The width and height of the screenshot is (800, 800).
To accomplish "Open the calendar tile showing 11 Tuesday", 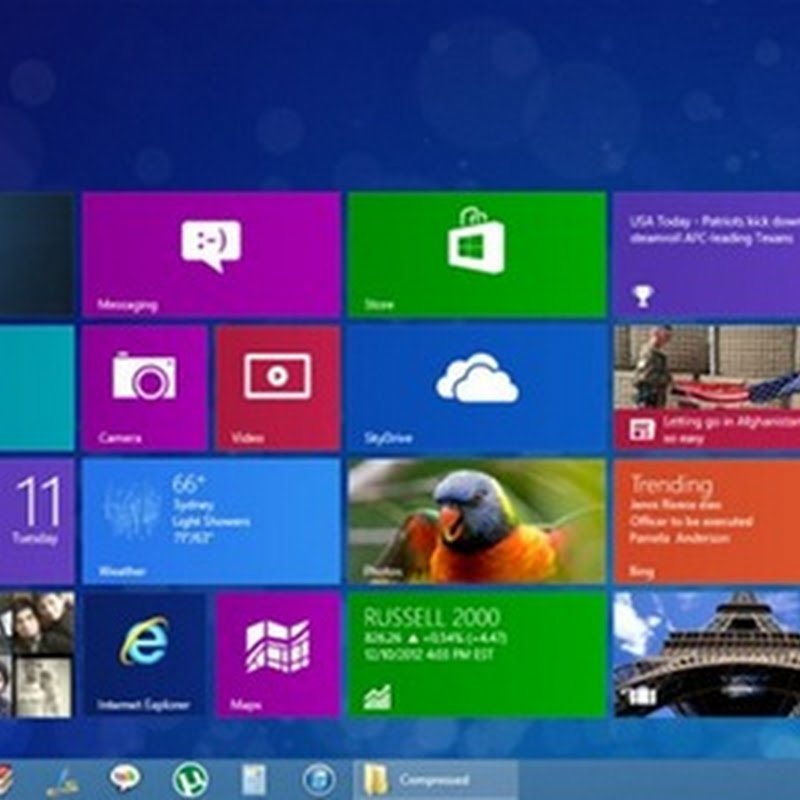I will point(36,521).
